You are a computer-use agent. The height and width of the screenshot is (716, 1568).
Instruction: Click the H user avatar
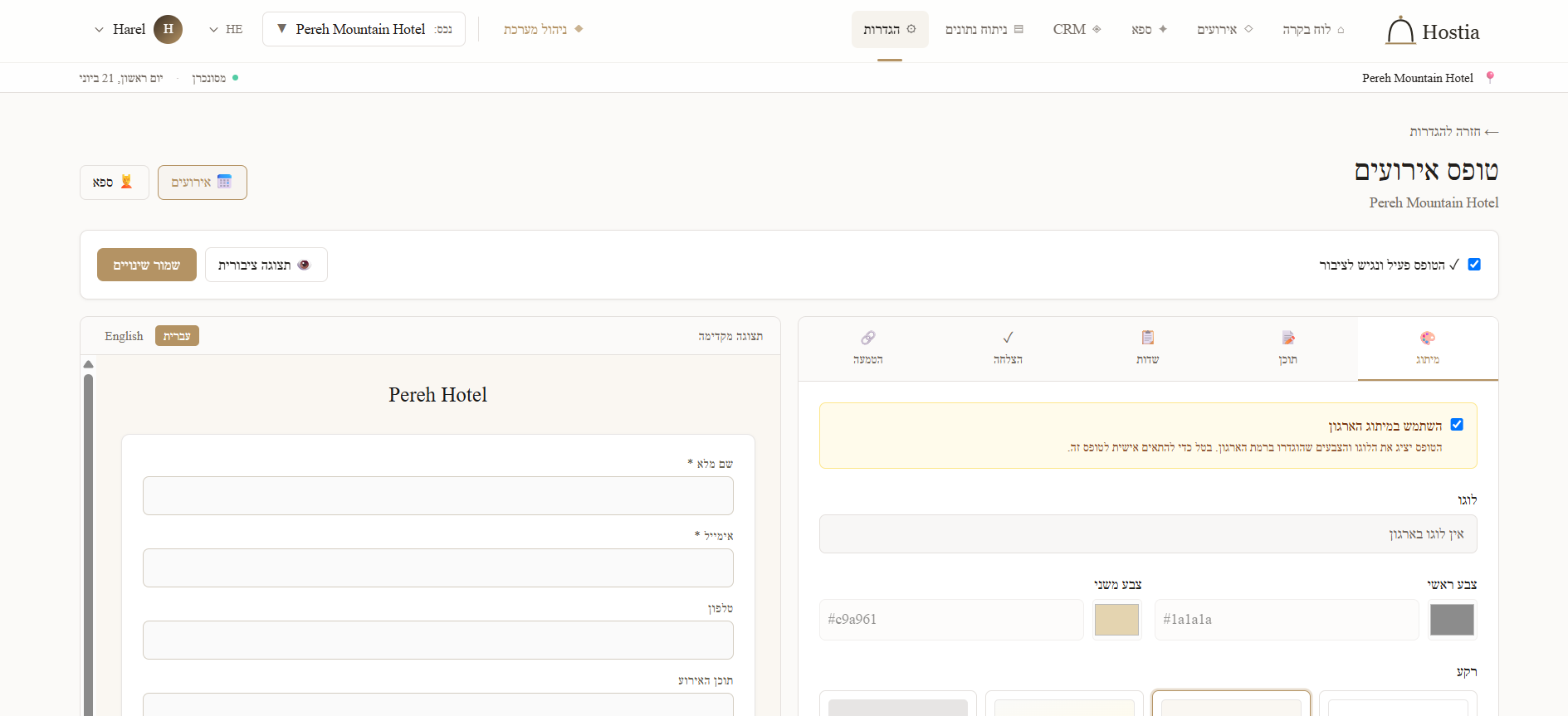pyautogui.click(x=168, y=29)
